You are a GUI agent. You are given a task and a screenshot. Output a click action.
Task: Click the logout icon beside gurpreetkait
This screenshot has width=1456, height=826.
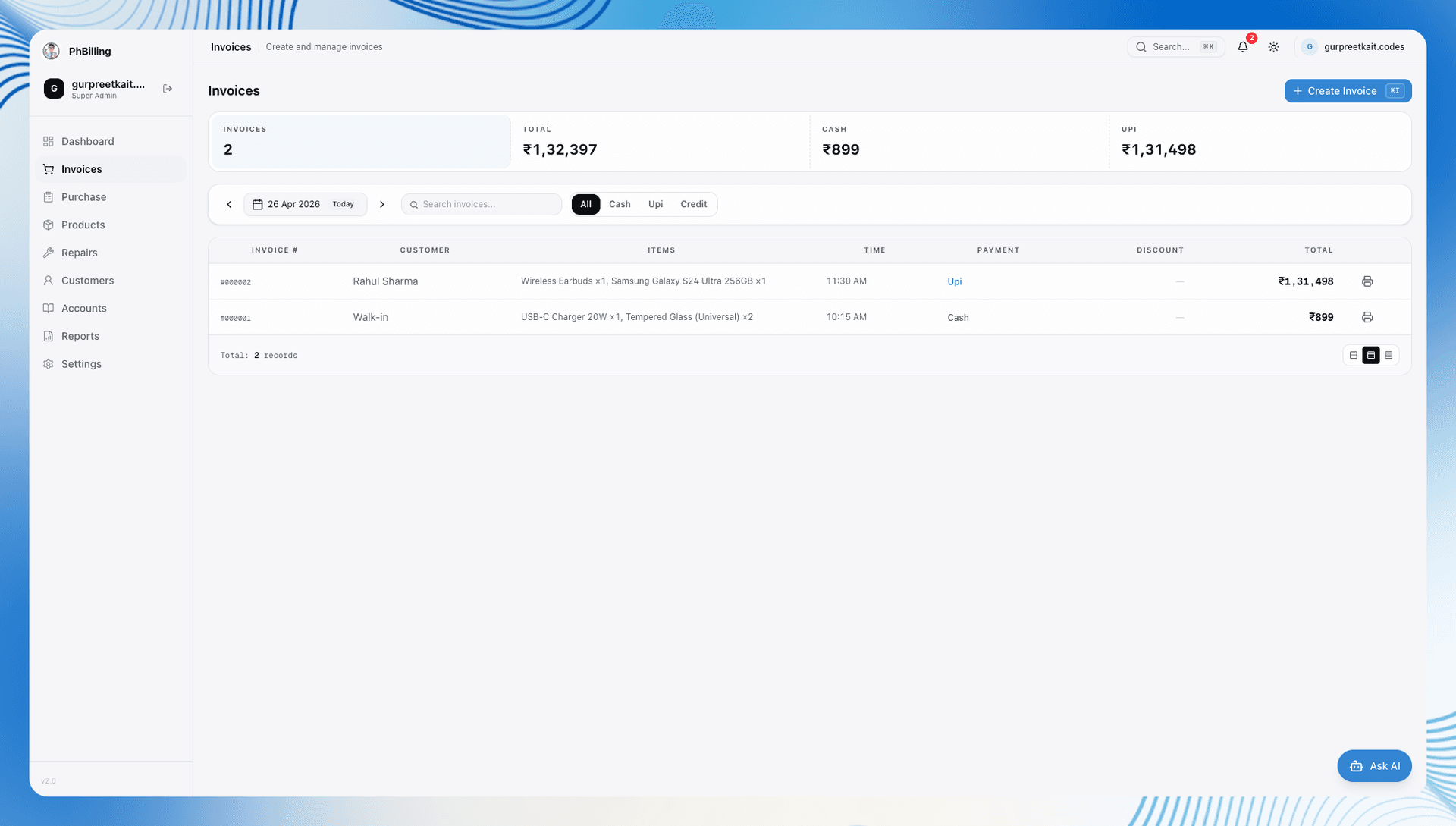point(168,89)
